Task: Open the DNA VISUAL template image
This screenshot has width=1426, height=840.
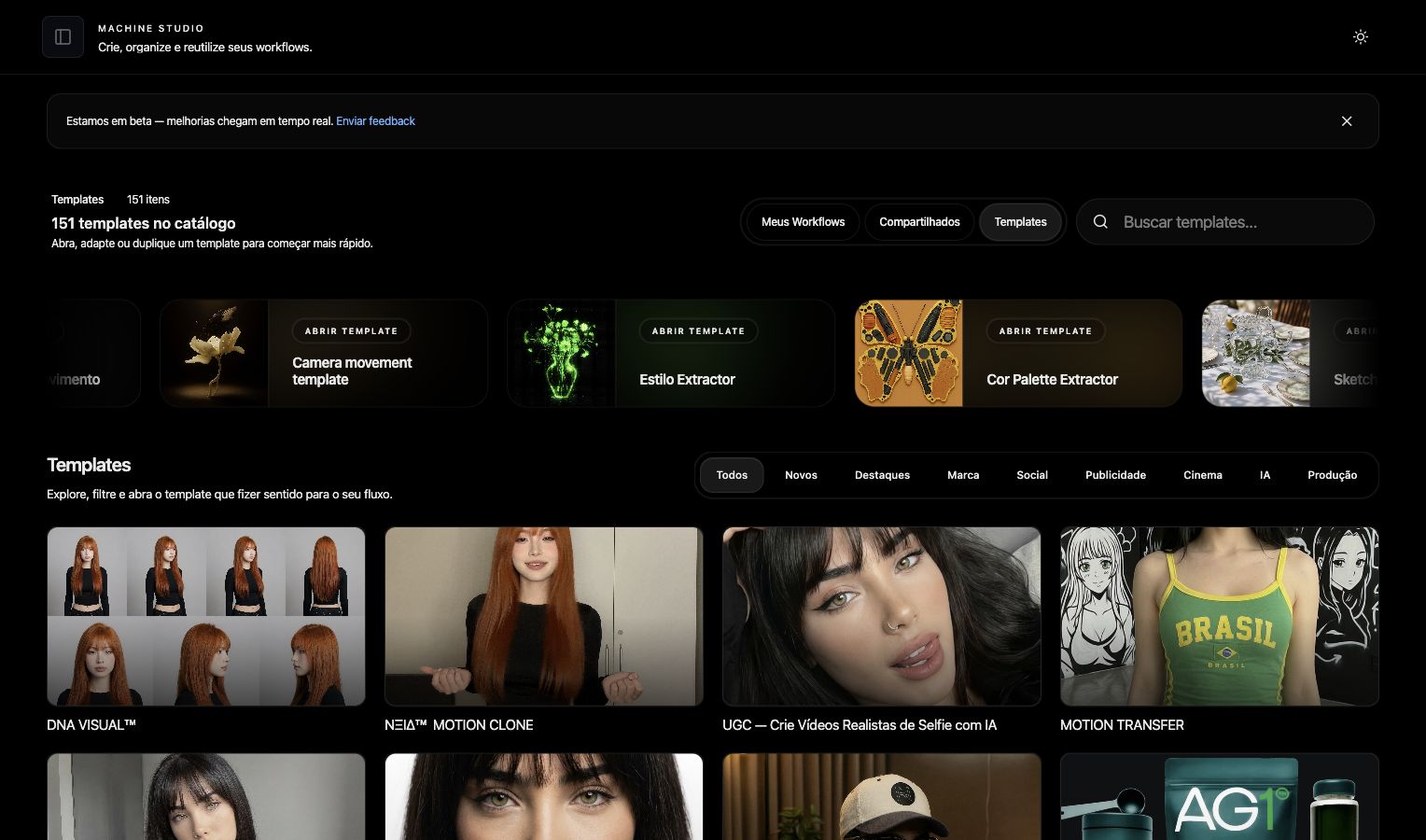Action: (206, 616)
